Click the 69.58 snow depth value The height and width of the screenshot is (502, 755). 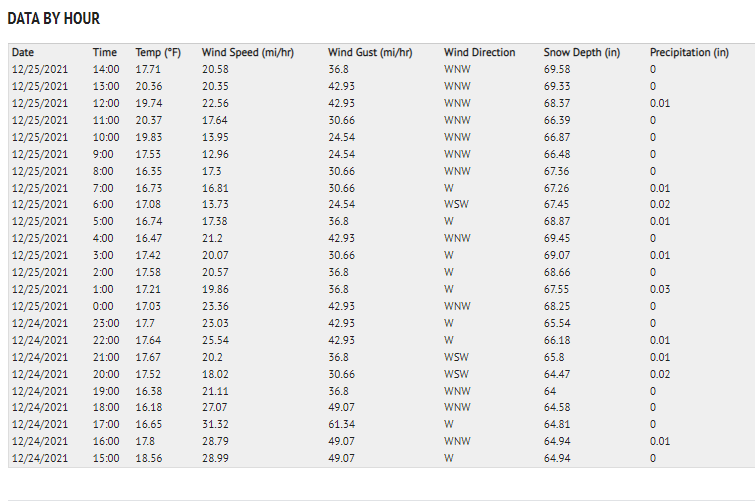(x=557, y=69)
